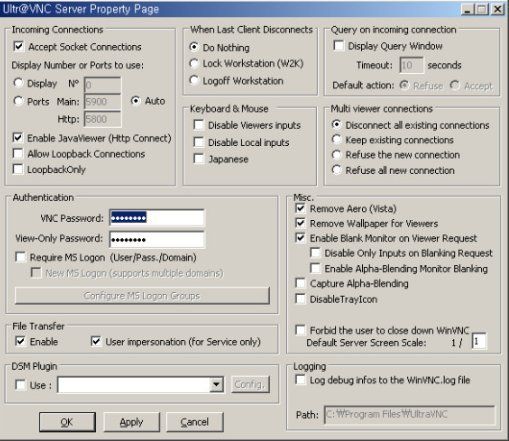Select Disconnect all existing connections
Image resolution: width=509 pixels, height=441 pixels.
point(337,125)
